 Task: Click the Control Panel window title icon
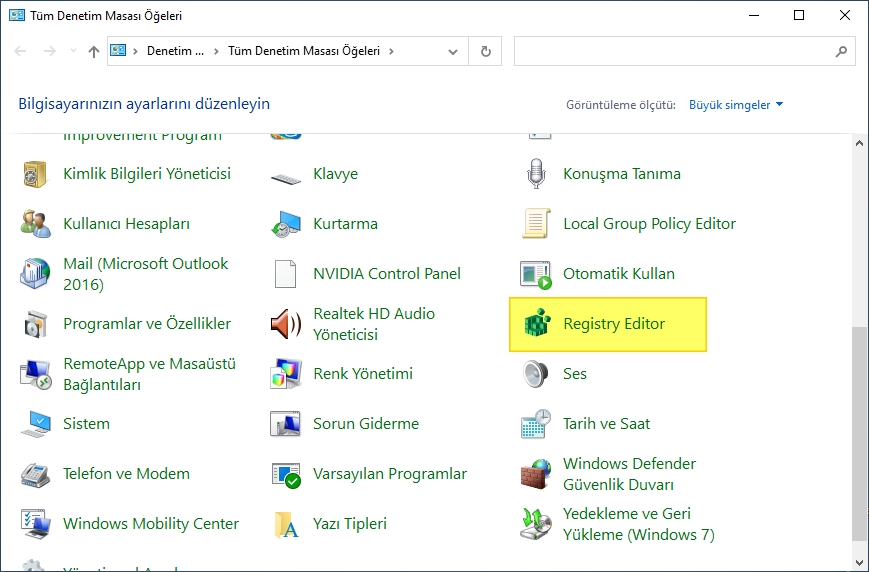click(x=17, y=15)
